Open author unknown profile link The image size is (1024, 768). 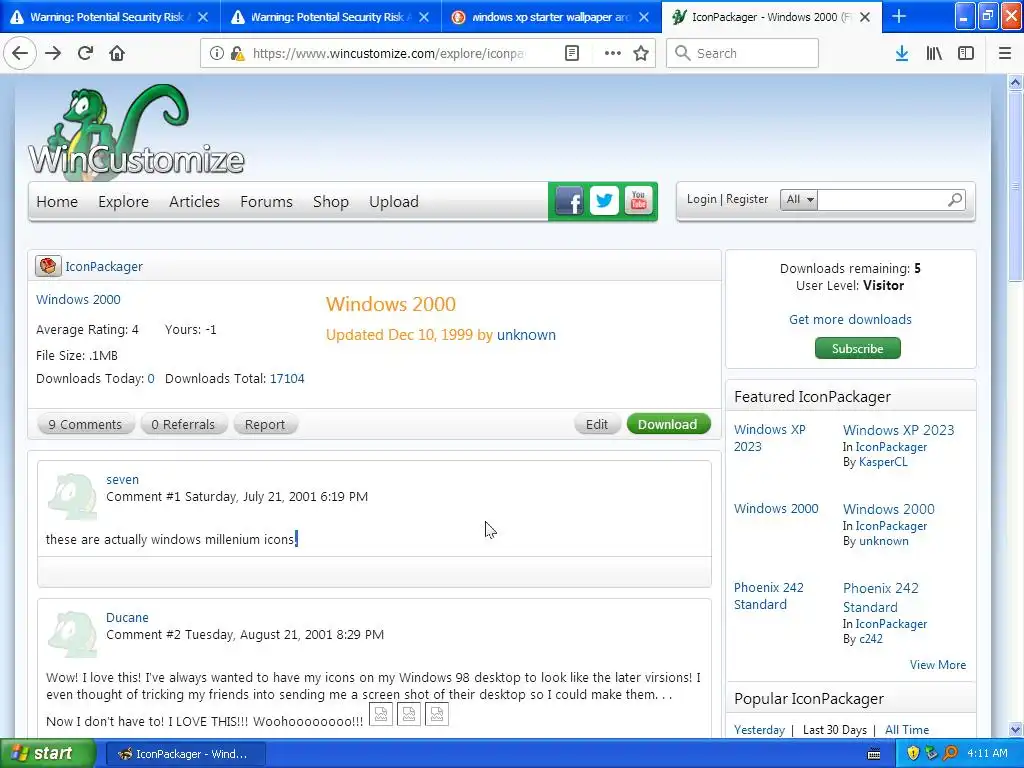coord(526,335)
